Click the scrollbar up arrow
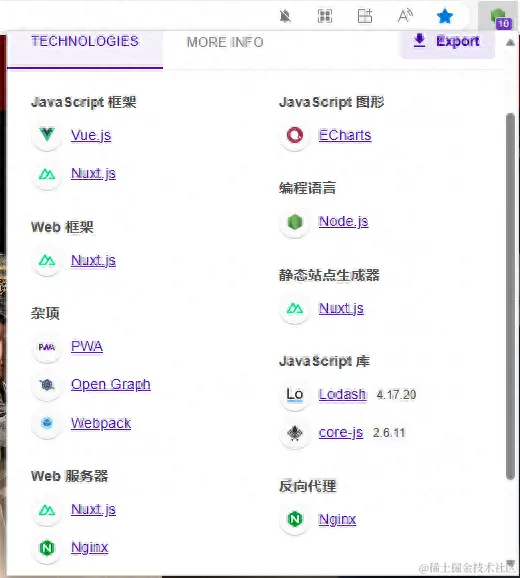 click(x=510, y=43)
